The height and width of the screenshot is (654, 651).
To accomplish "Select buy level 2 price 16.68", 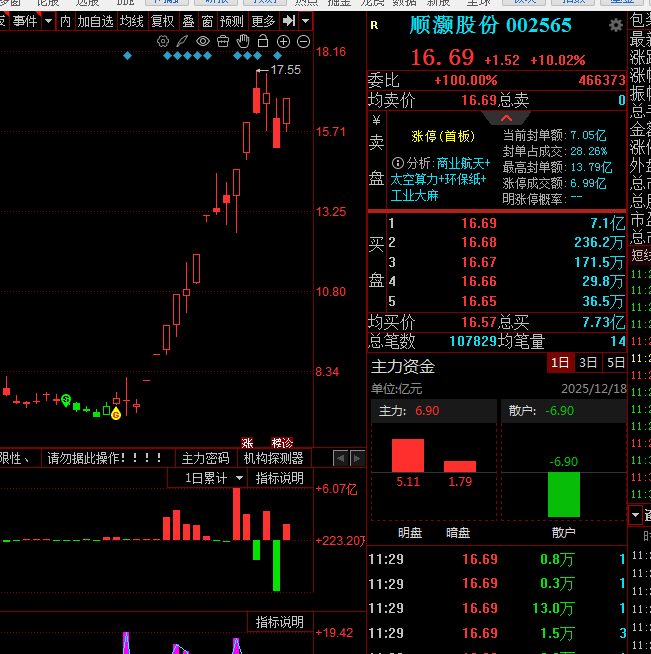I will [x=479, y=242].
